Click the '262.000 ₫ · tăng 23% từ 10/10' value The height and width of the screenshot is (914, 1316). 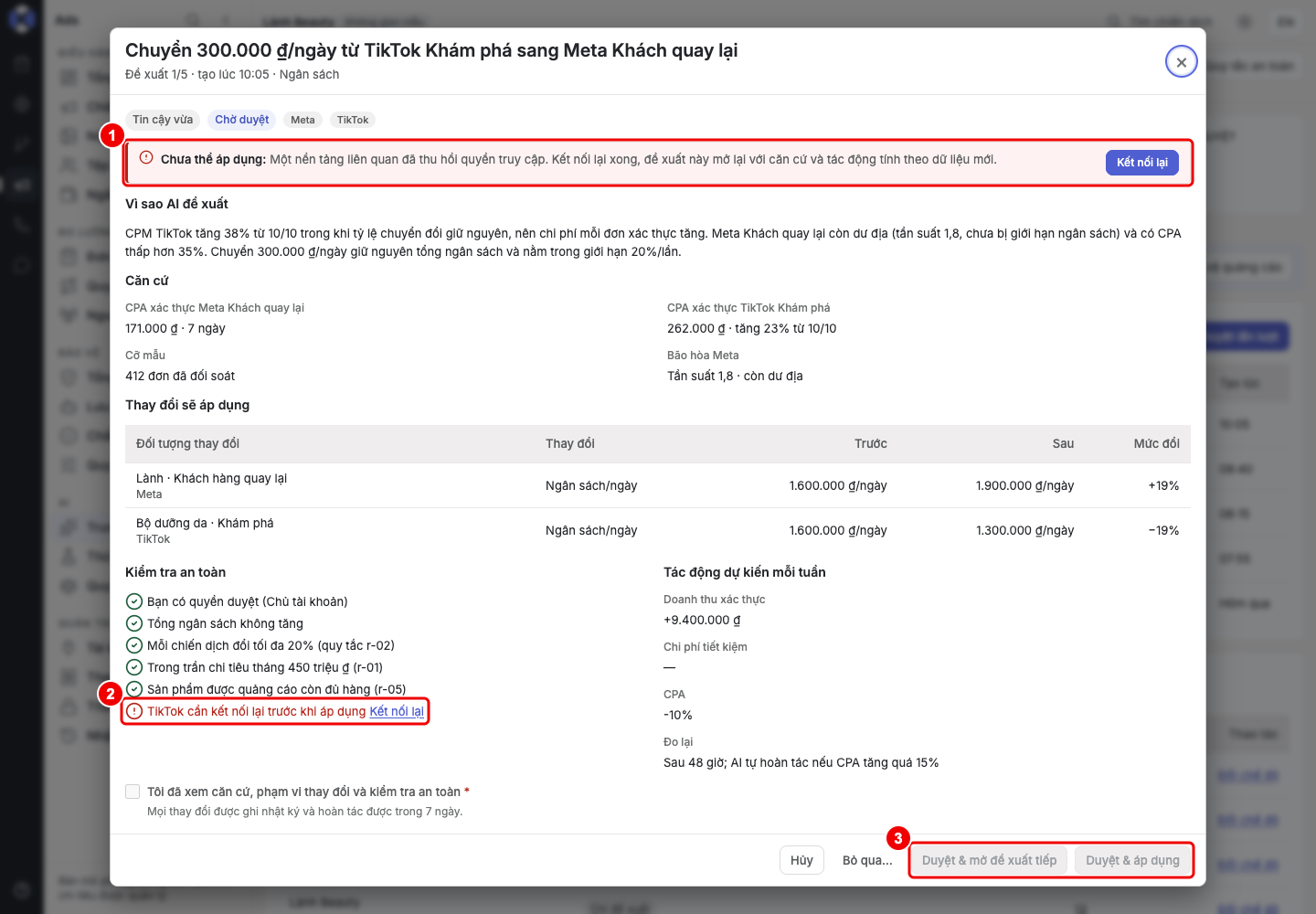pos(751,328)
